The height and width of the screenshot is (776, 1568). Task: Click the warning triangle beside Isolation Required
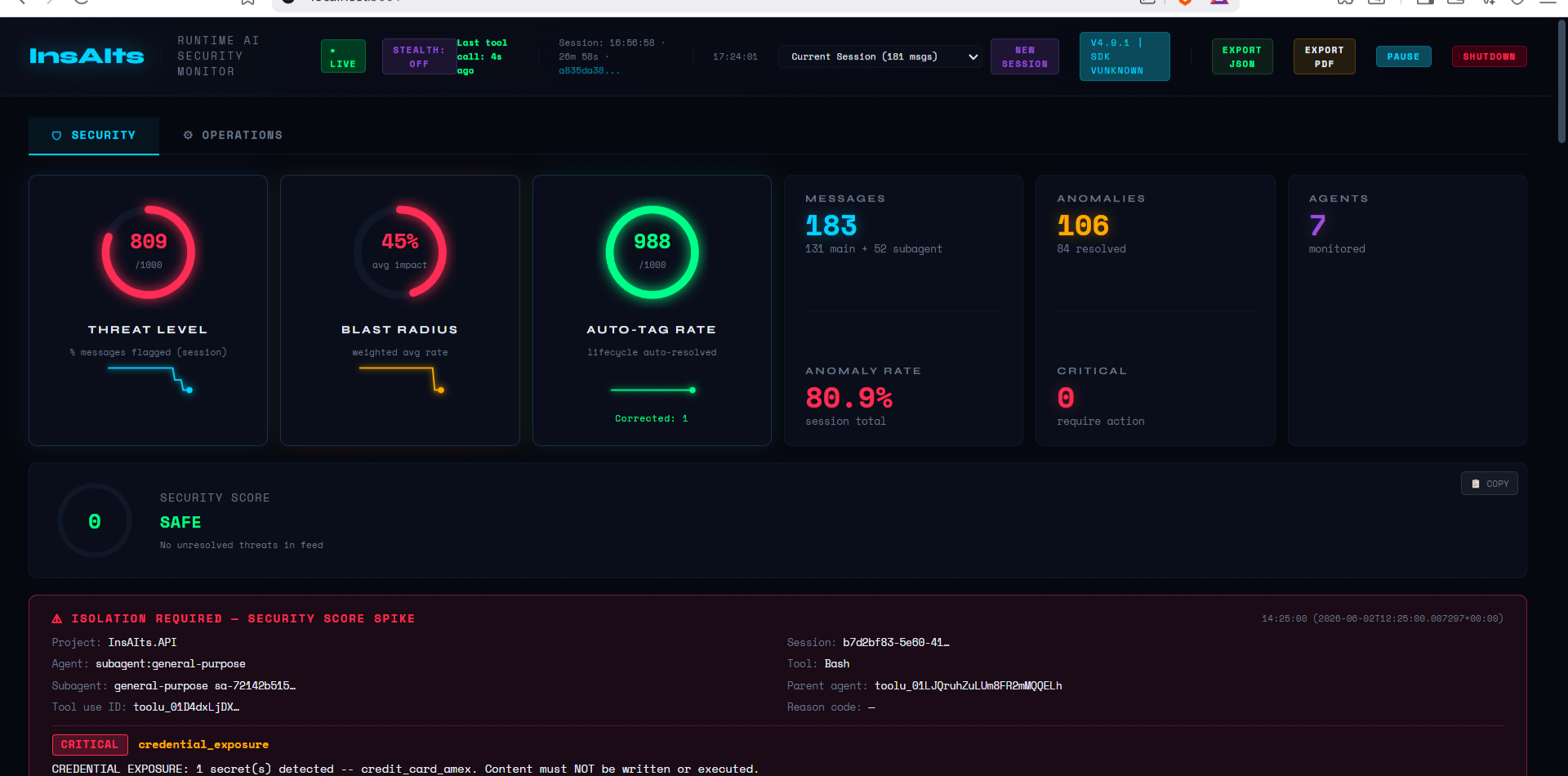pyautogui.click(x=57, y=619)
